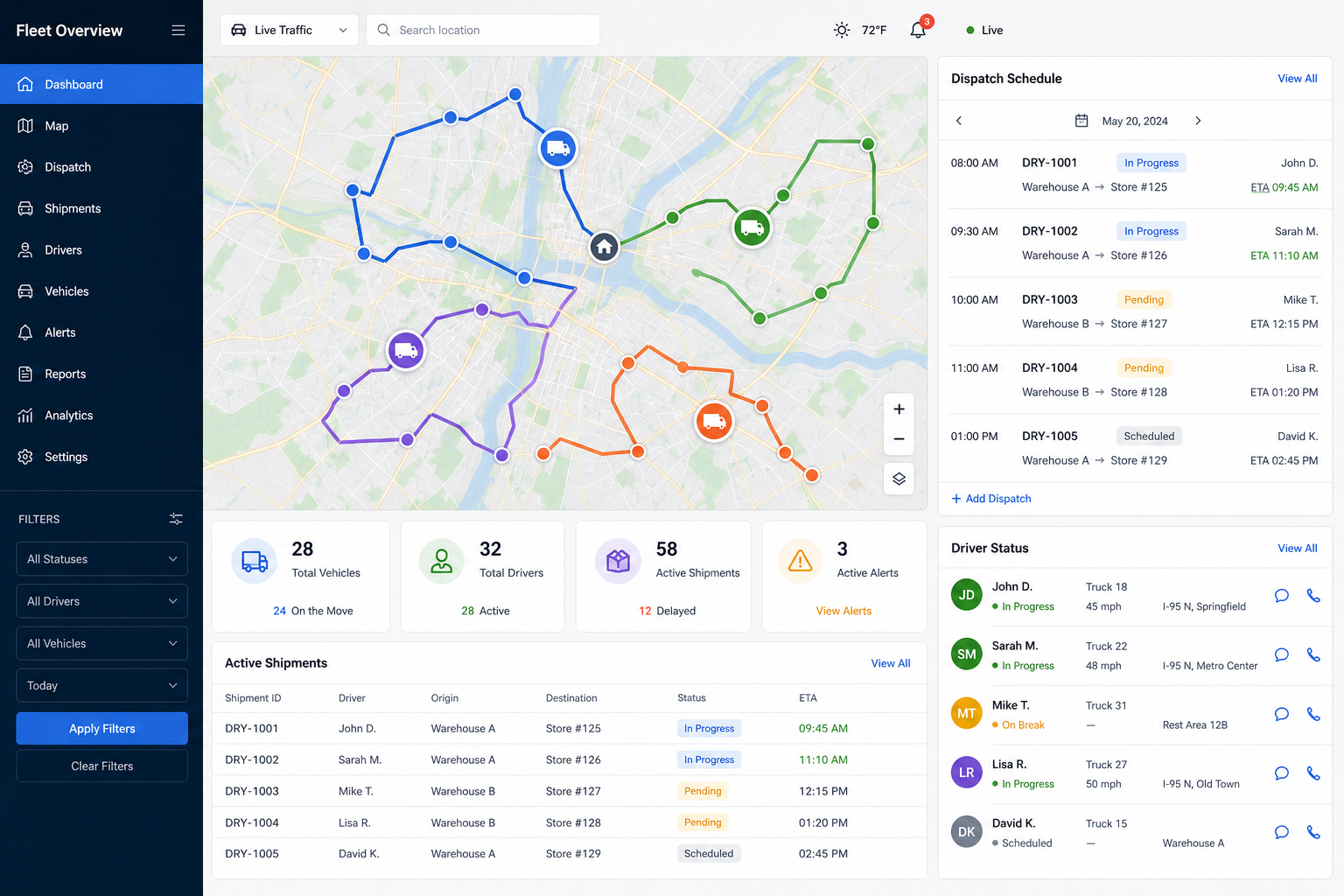1344x896 pixels.
Task: Zoom in the map with plus button
Action: pos(899,409)
